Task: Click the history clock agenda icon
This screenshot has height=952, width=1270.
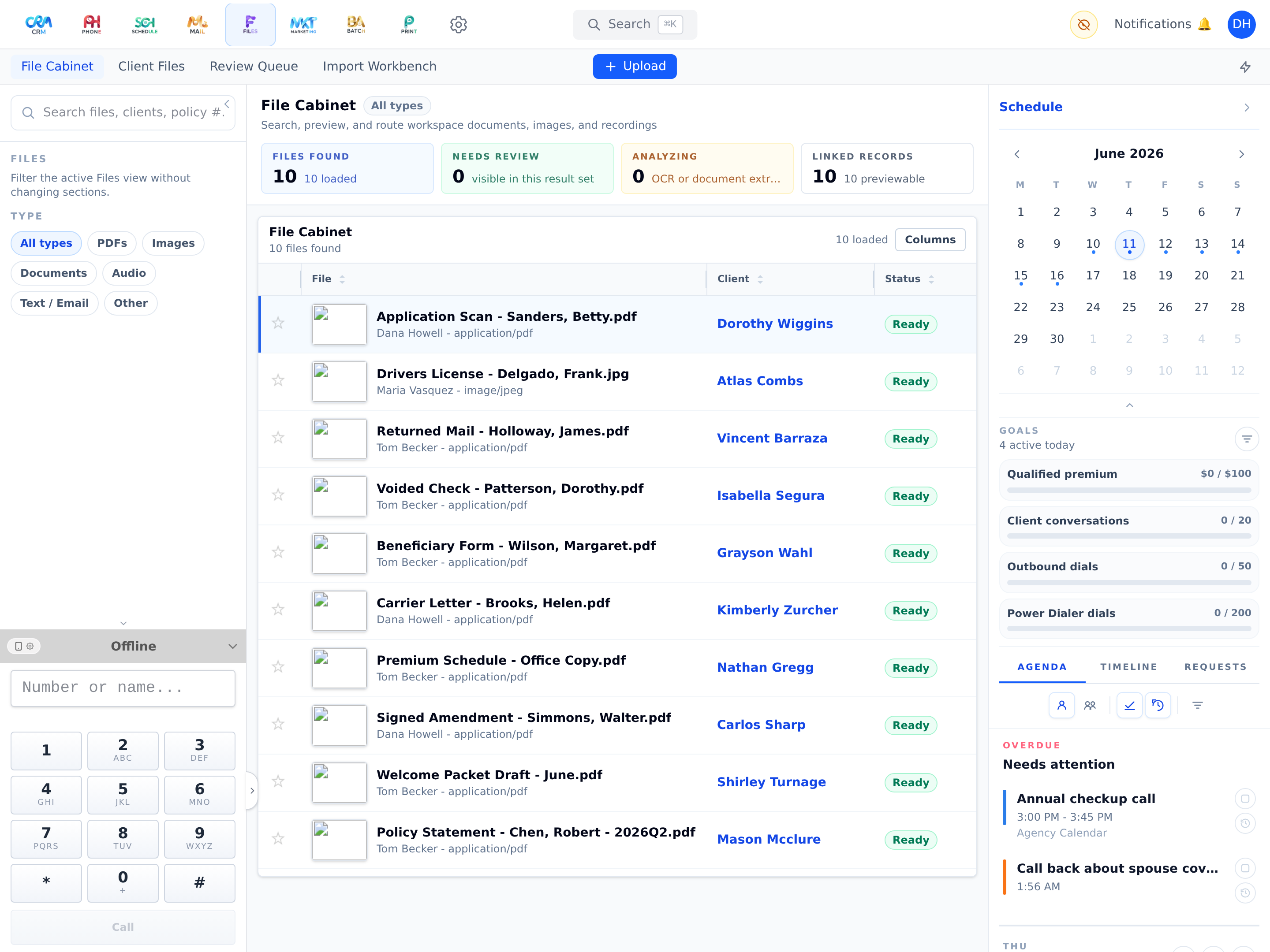Action: (1158, 705)
